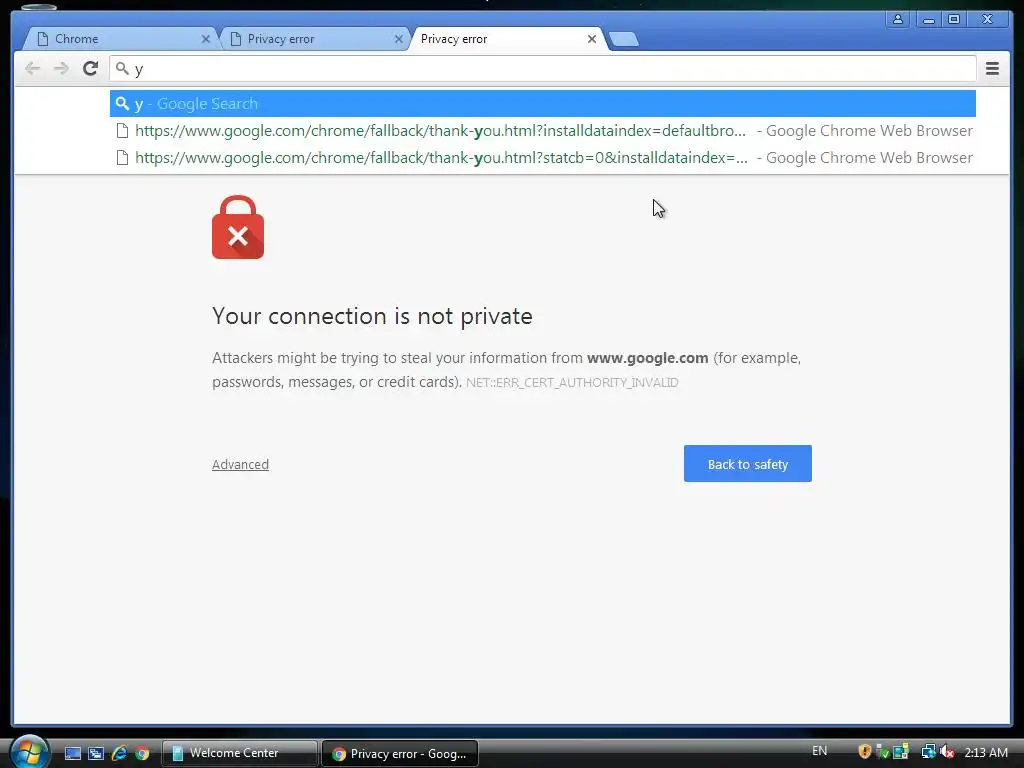
Task: Maximize the Chrome window
Action: [953, 20]
